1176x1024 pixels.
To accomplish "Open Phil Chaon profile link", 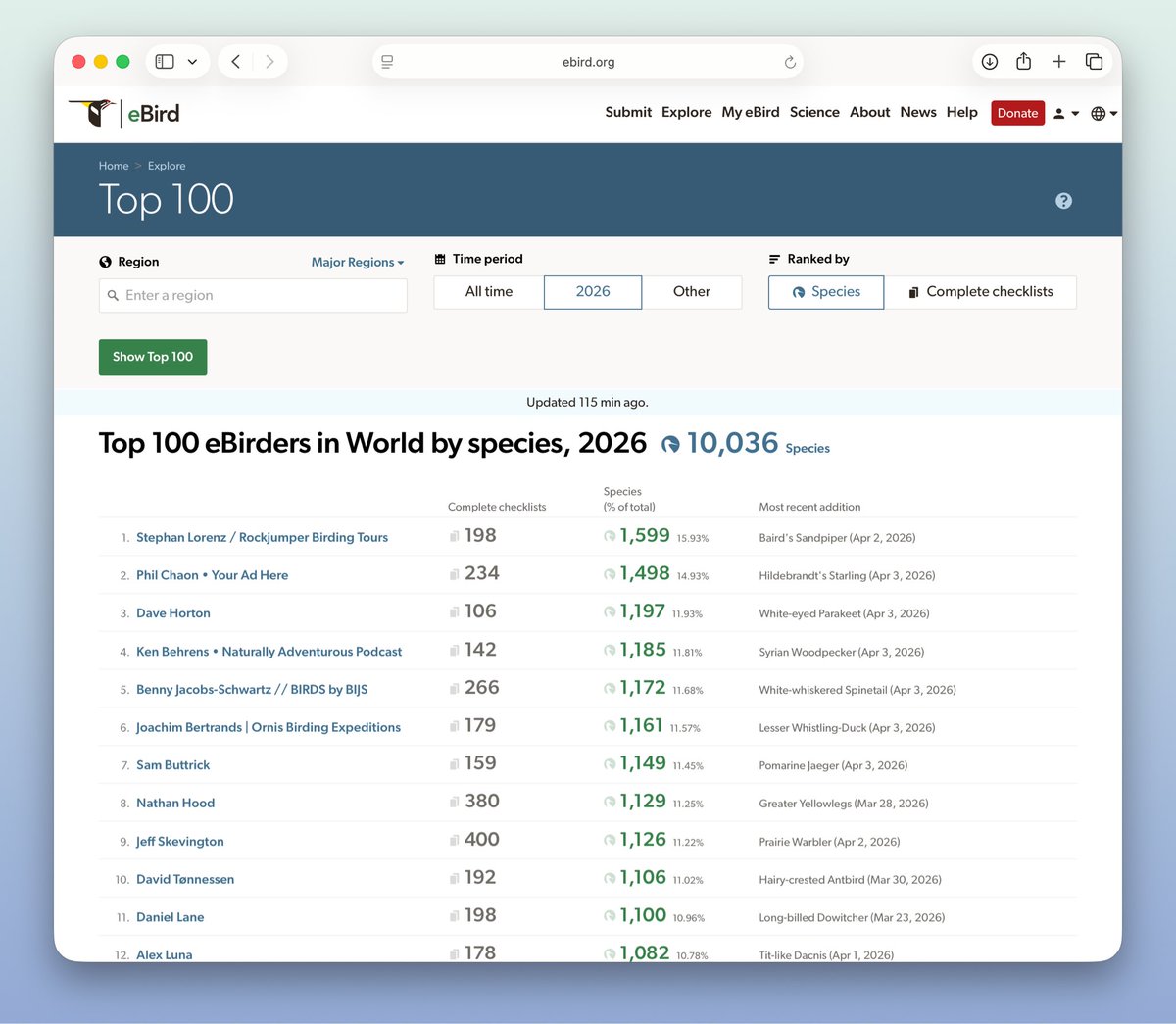I will pos(212,575).
